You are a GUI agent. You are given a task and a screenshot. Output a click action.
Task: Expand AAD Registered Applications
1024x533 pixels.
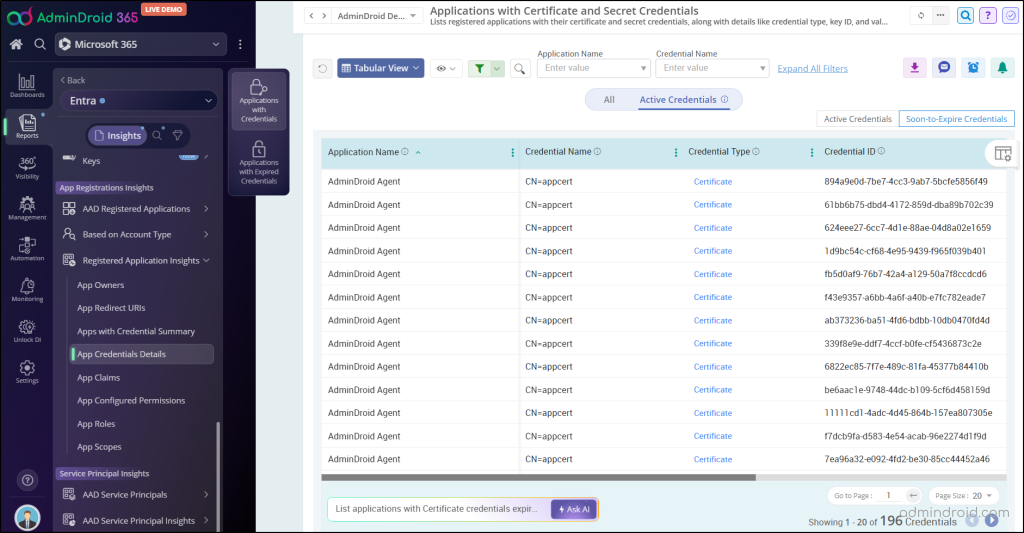pyautogui.click(x=137, y=209)
